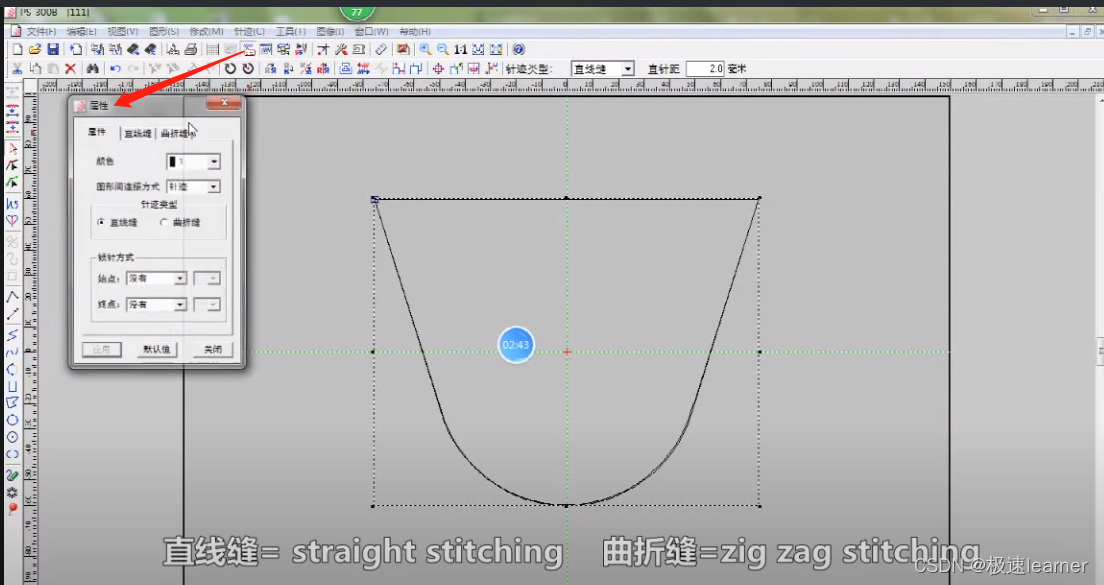This screenshot has height=585, width=1104.
Task: Select the 直线缝 straight stitching radio button
Action: pyautogui.click(x=101, y=222)
